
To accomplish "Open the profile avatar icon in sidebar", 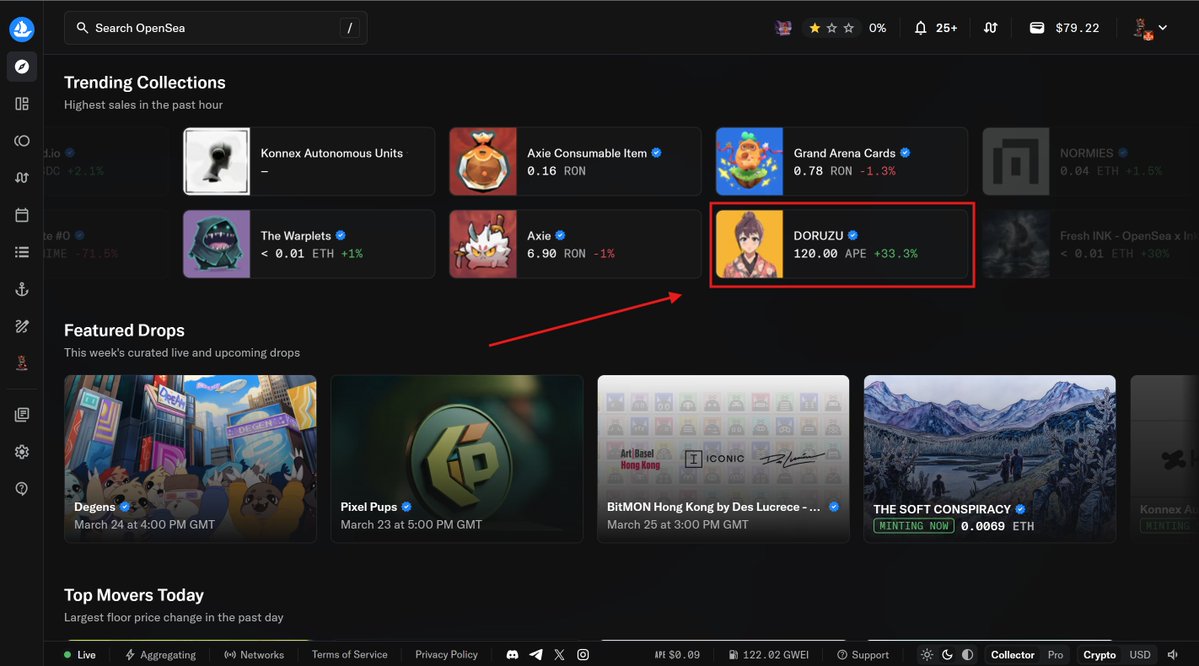I will pos(21,363).
